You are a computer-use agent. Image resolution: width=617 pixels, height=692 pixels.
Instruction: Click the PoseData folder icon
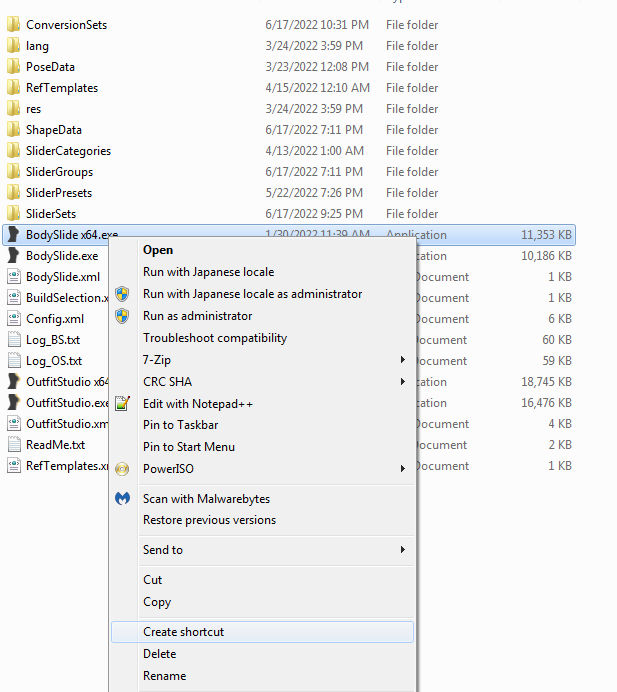click(x=14, y=66)
